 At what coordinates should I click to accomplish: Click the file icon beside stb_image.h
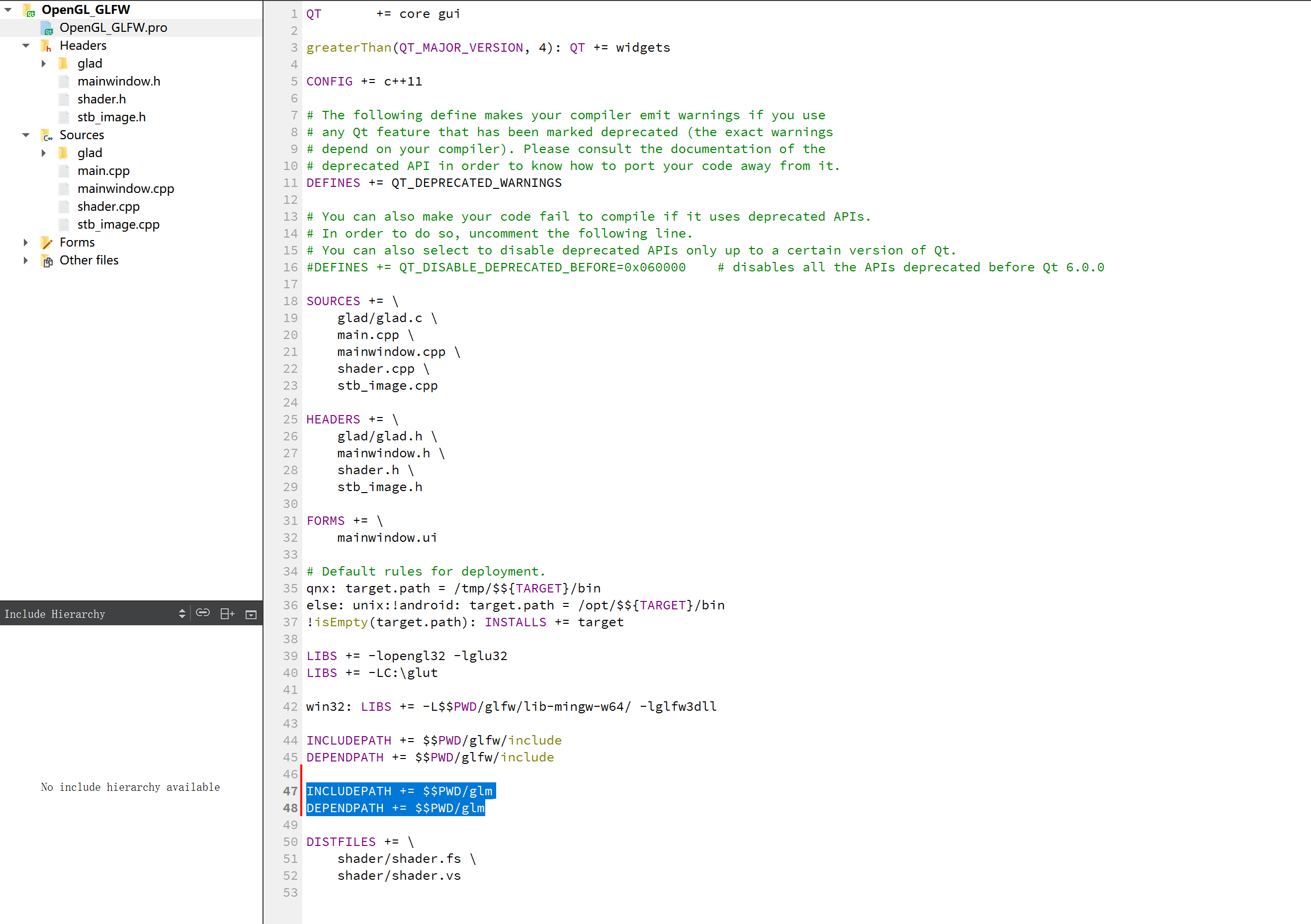65,117
